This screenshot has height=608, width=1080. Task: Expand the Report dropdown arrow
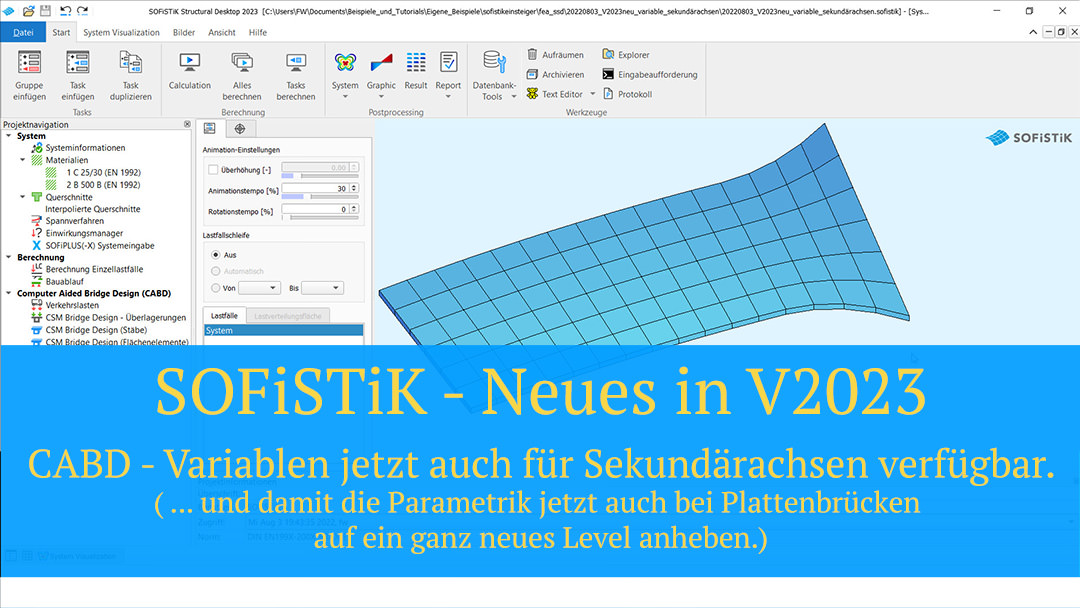(x=448, y=97)
